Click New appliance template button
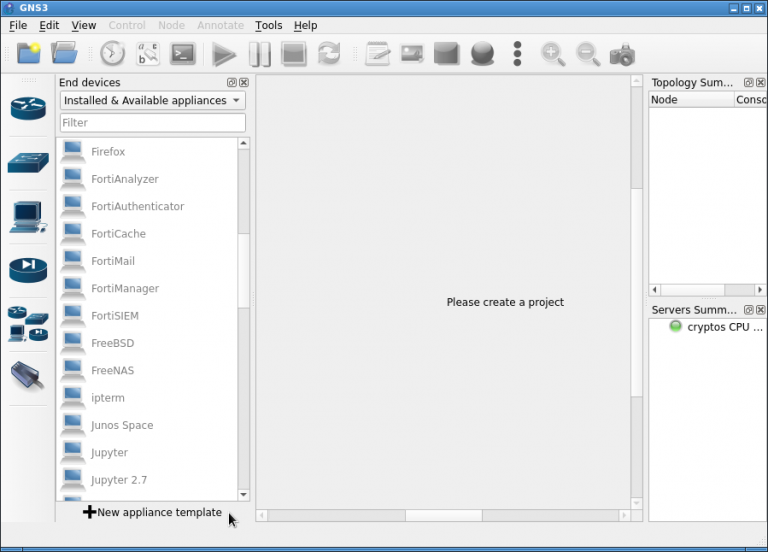This screenshot has width=768, height=552. [x=152, y=512]
